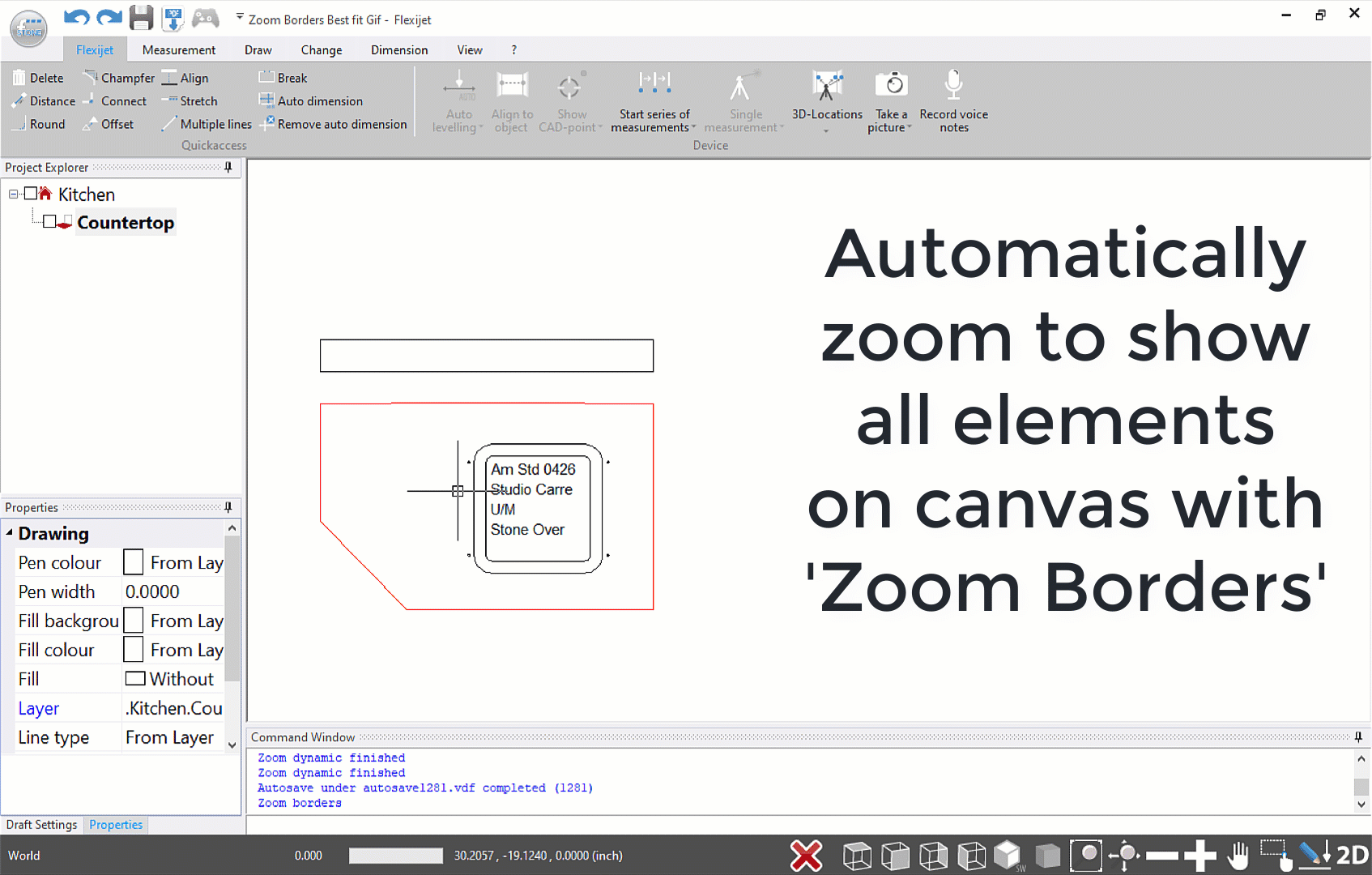Click the PDF export icon
The image size is (1372, 875).
[173, 18]
